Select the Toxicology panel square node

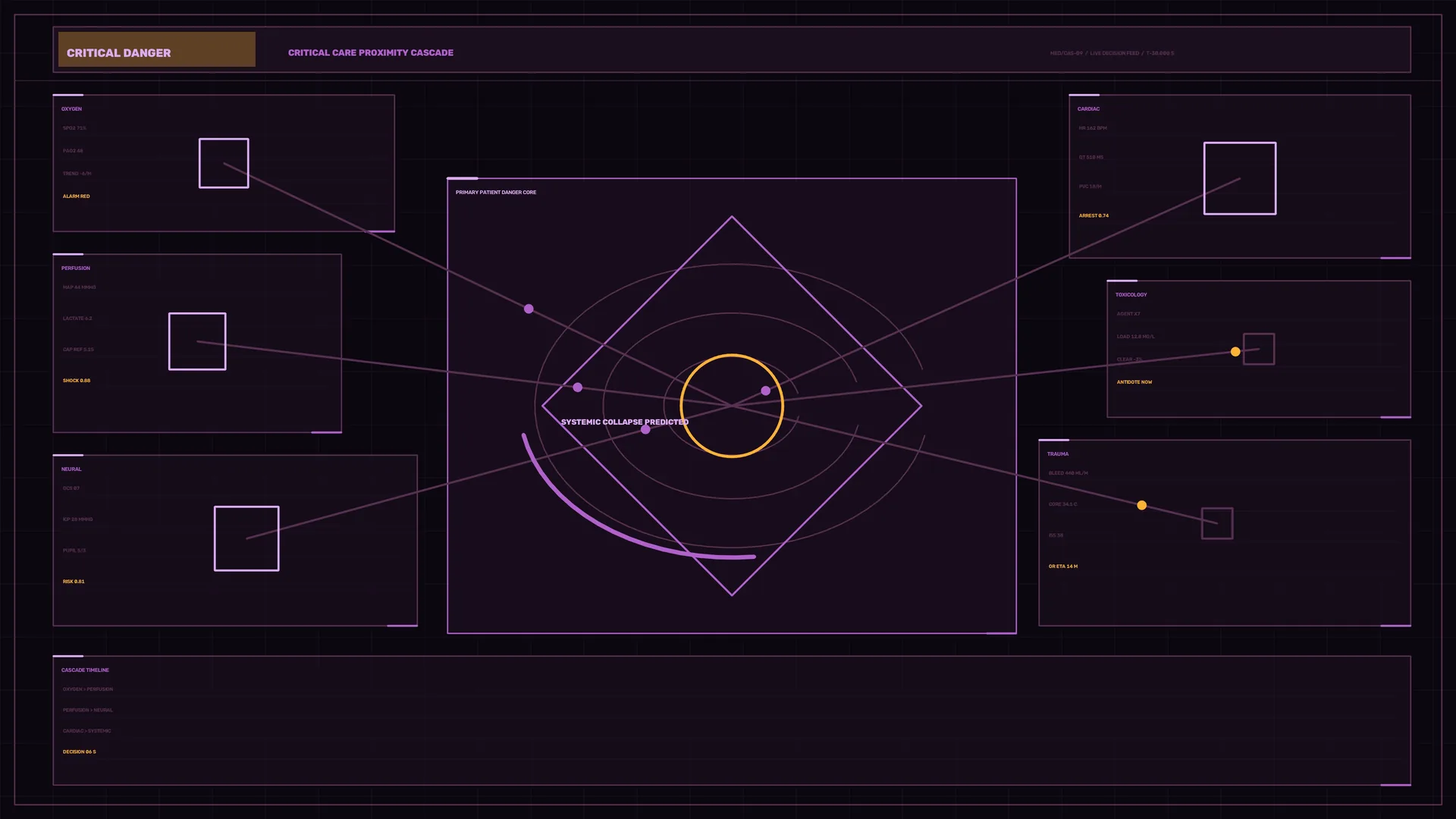click(x=1259, y=349)
